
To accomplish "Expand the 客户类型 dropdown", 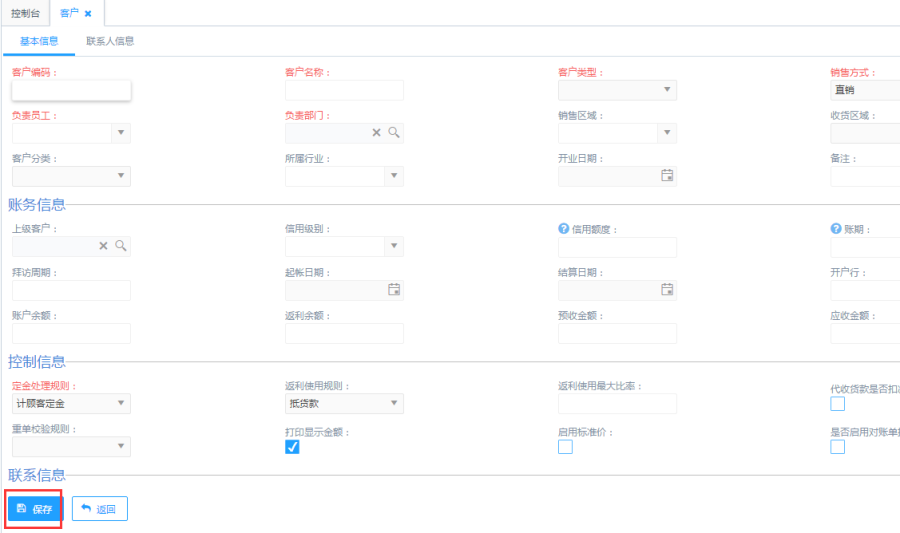I will coord(667,90).
